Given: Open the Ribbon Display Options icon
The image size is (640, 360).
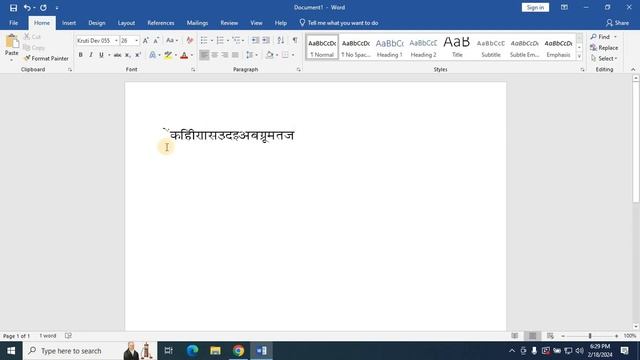Looking at the screenshot, I should [x=564, y=7].
